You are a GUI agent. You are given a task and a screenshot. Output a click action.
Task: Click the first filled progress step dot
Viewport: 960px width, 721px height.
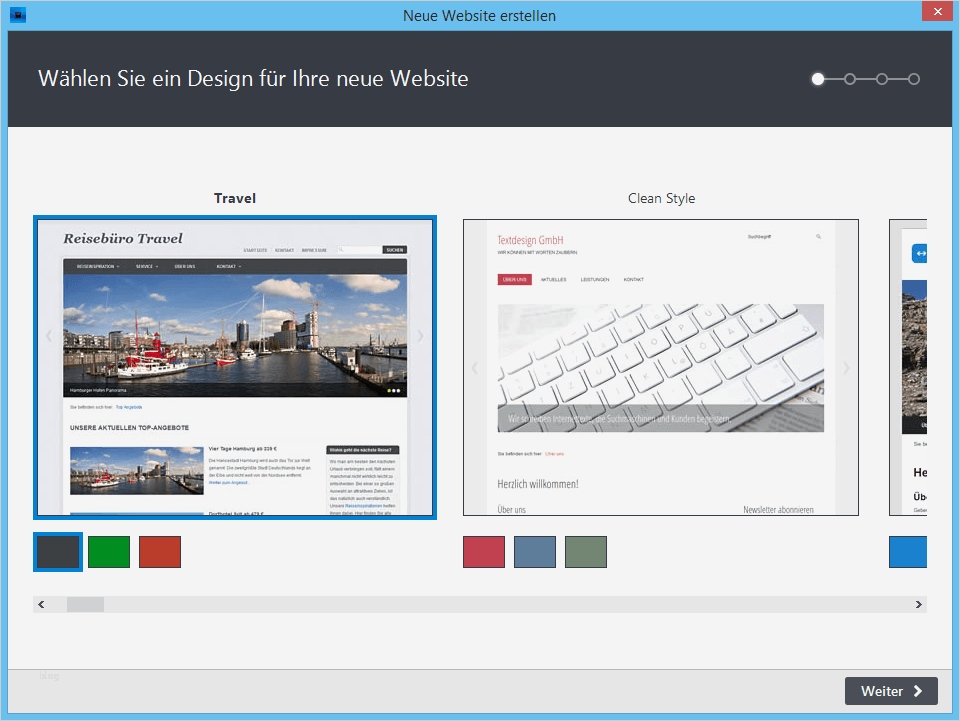click(818, 78)
